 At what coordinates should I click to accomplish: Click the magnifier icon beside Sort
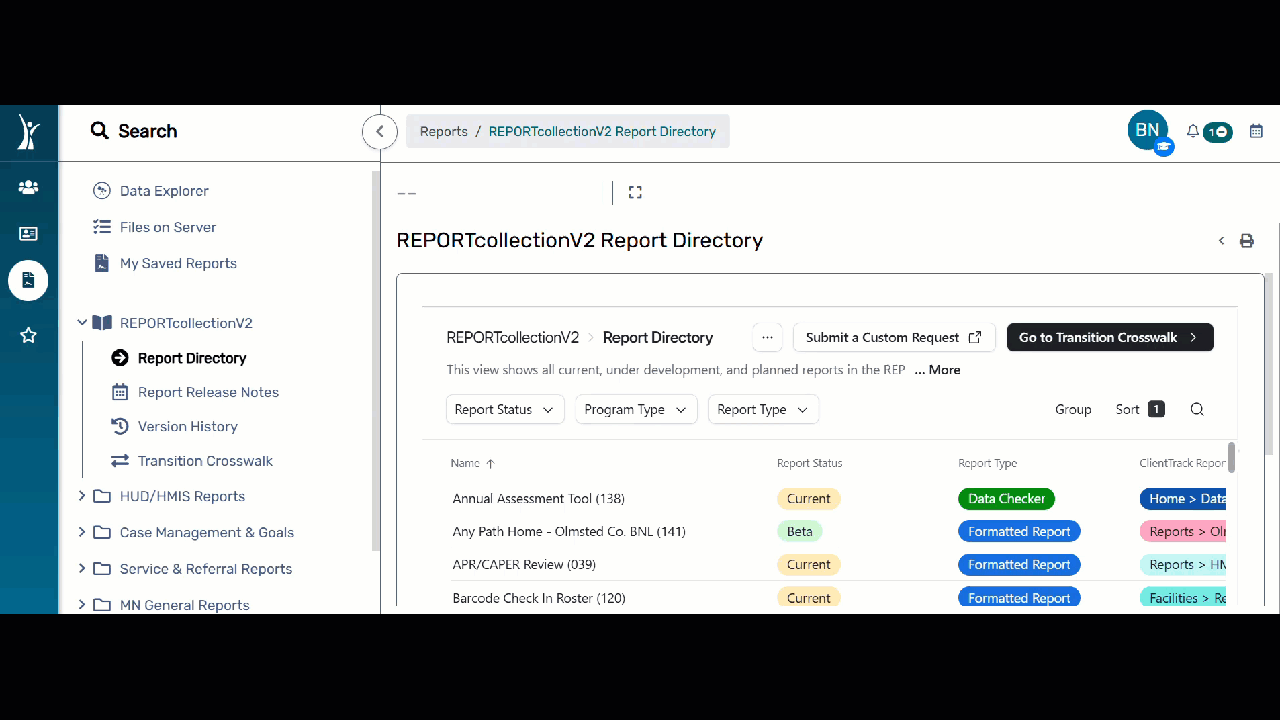tap(1197, 409)
